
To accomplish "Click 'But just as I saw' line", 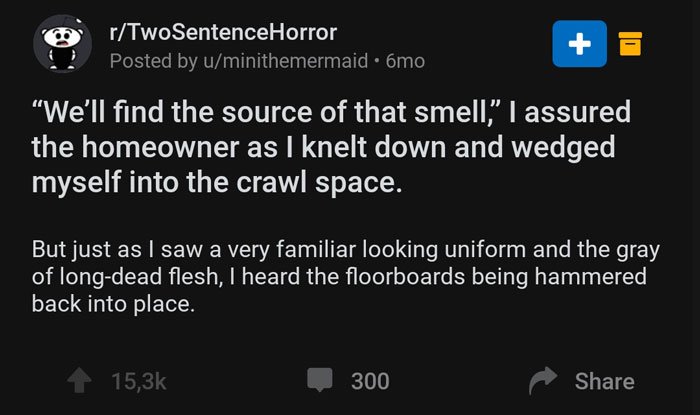I will tap(346, 249).
